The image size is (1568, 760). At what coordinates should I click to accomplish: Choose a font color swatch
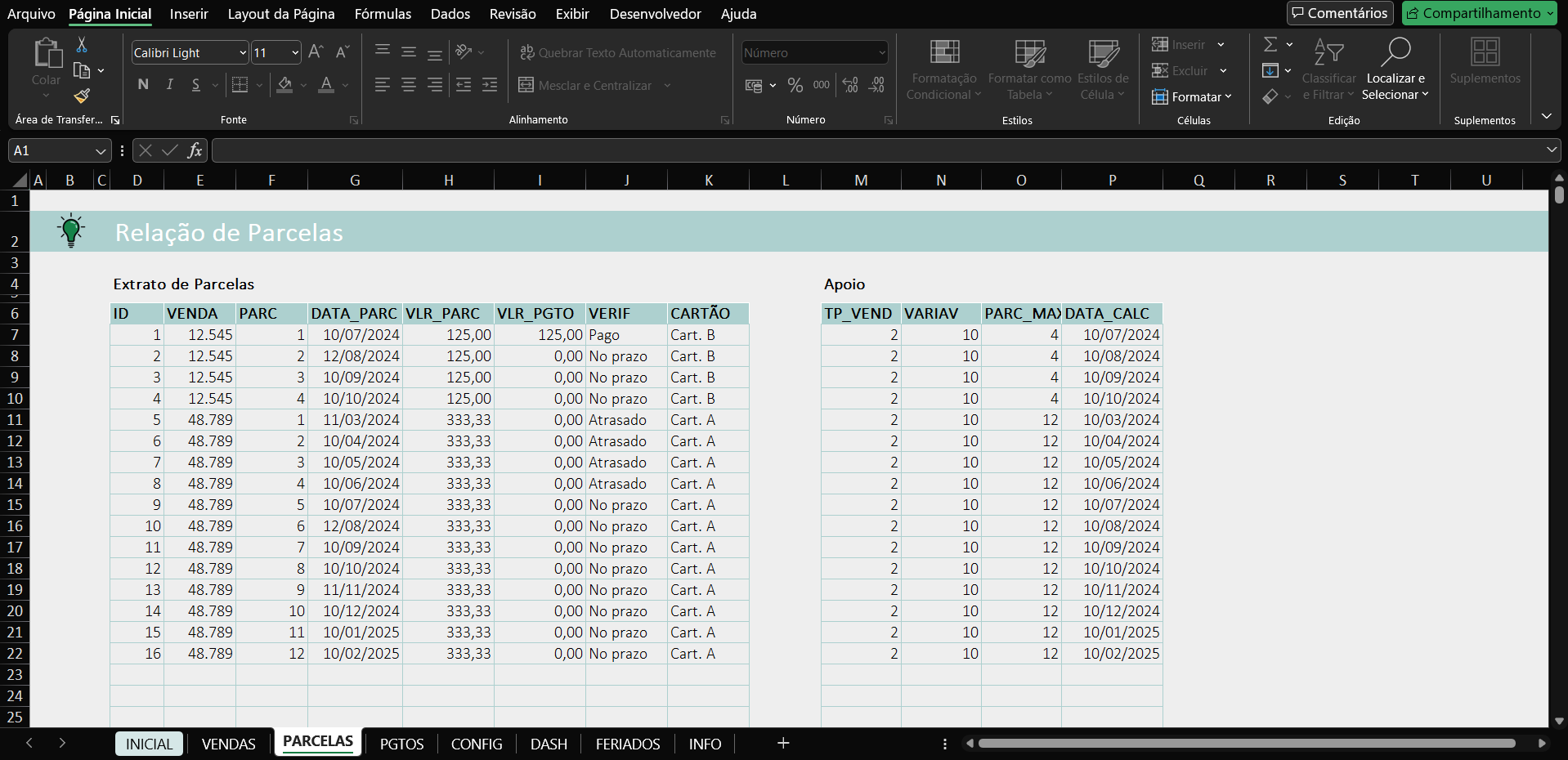(326, 85)
